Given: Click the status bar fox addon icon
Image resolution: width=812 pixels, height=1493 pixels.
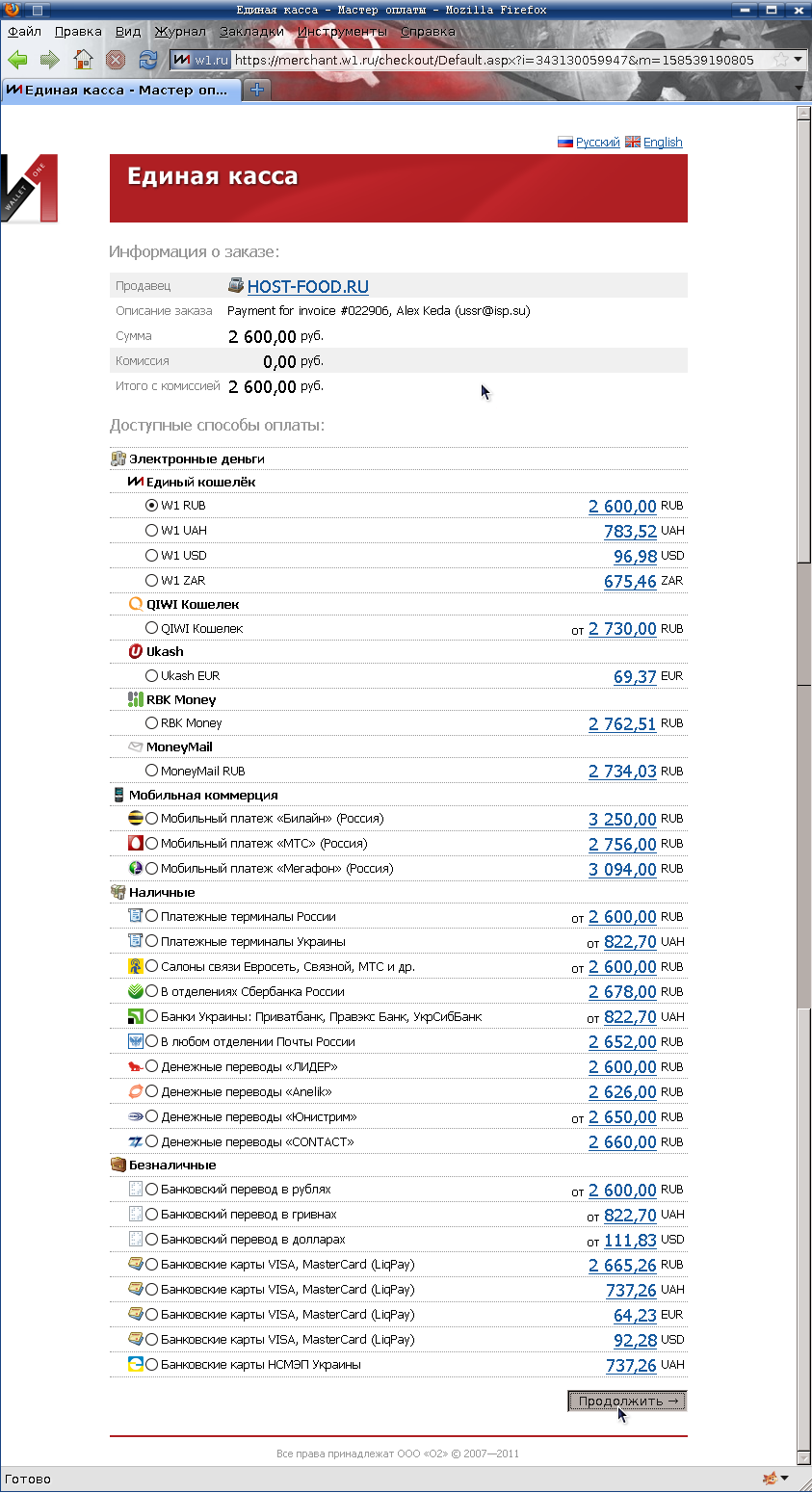Looking at the screenshot, I should tap(770, 1479).
